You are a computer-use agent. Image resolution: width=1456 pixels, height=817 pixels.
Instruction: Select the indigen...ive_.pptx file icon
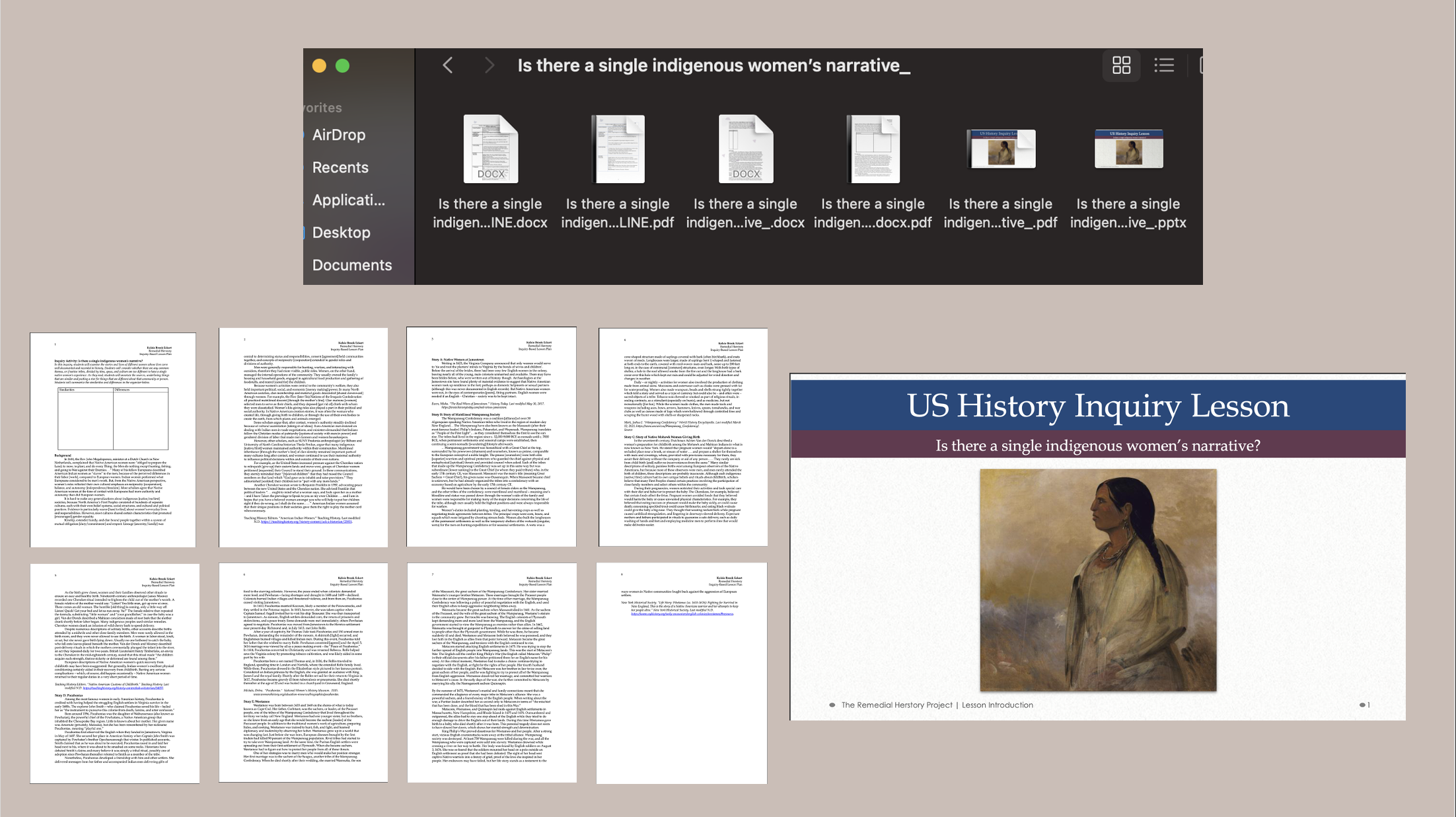pyautogui.click(x=1128, y=149)
